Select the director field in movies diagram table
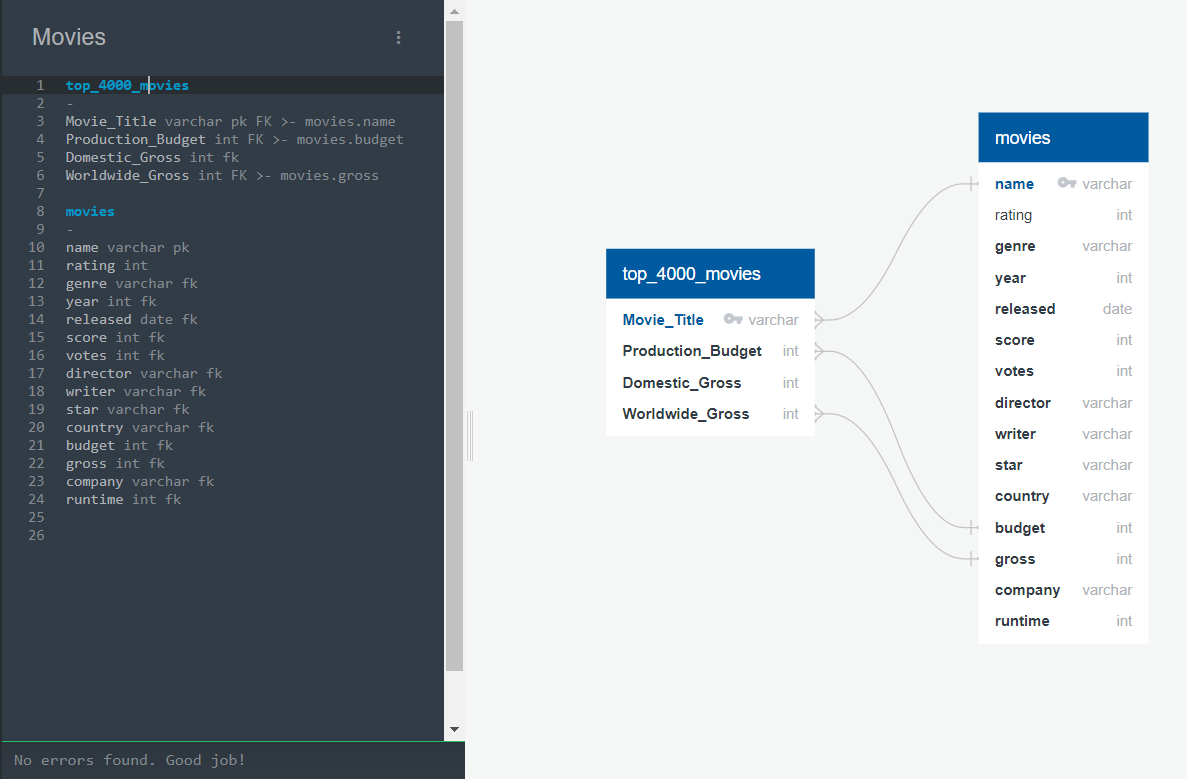 (x=1063, y=403)
